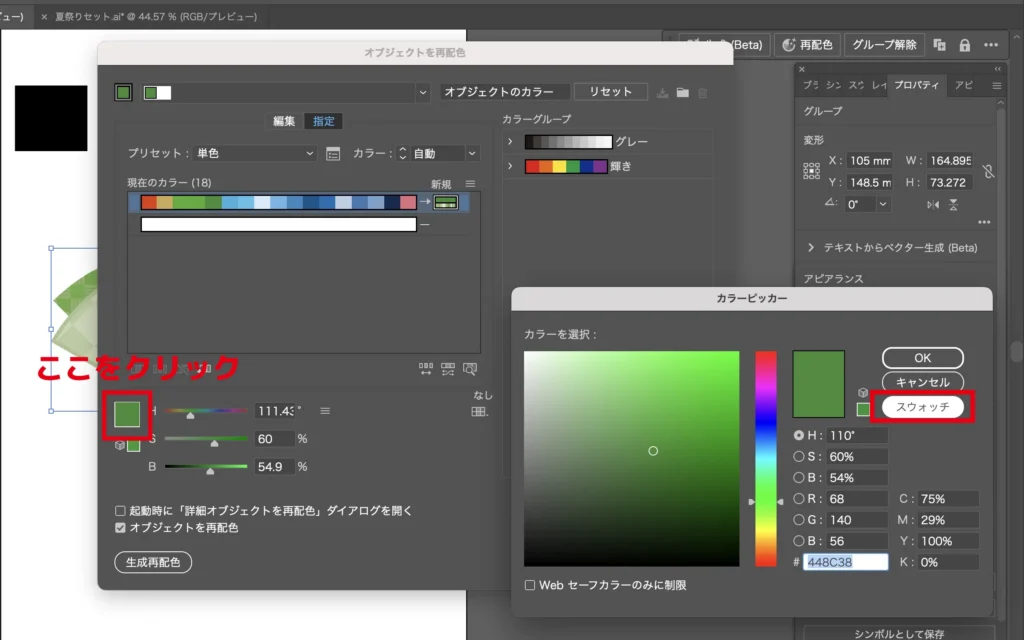Expand テキストからベクター生成 (Beta) section
The width and height of the screenshot is (1024, 640).
pyautogui.click(x=810, y=247)
